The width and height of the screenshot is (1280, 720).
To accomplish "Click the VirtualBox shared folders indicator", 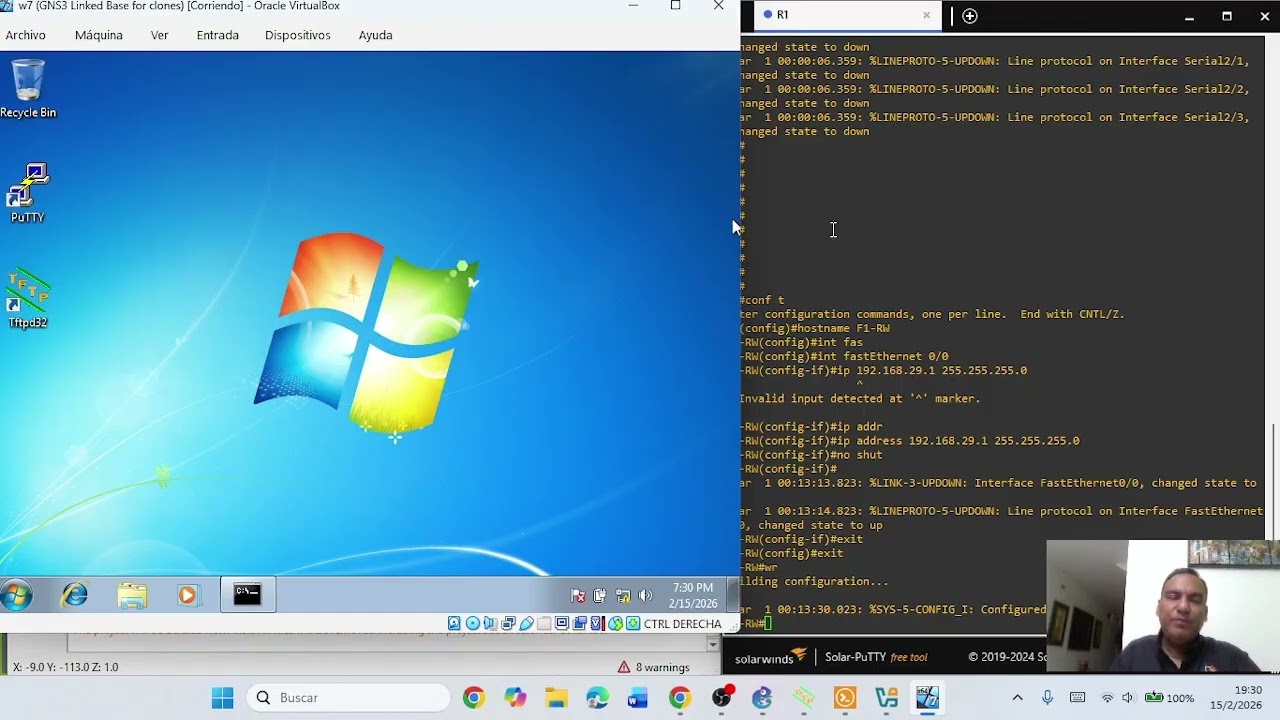I will [x=544, y=624].
